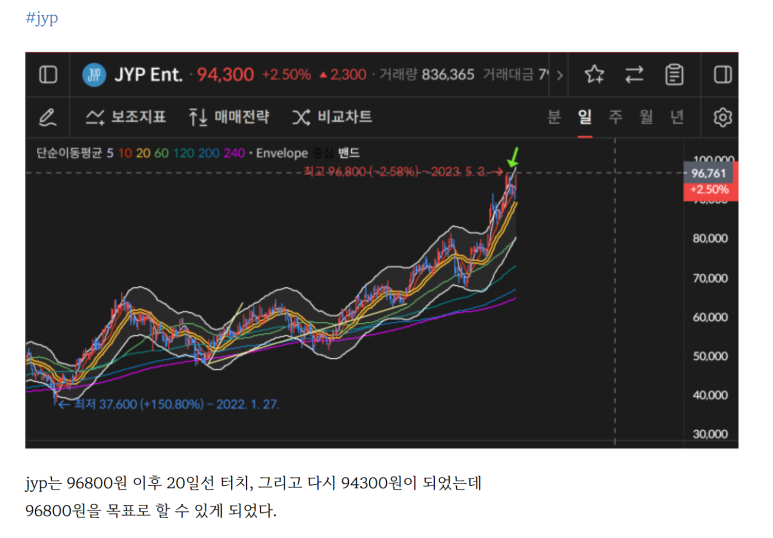Click the 40,000 price axis label

pos(710,395)
